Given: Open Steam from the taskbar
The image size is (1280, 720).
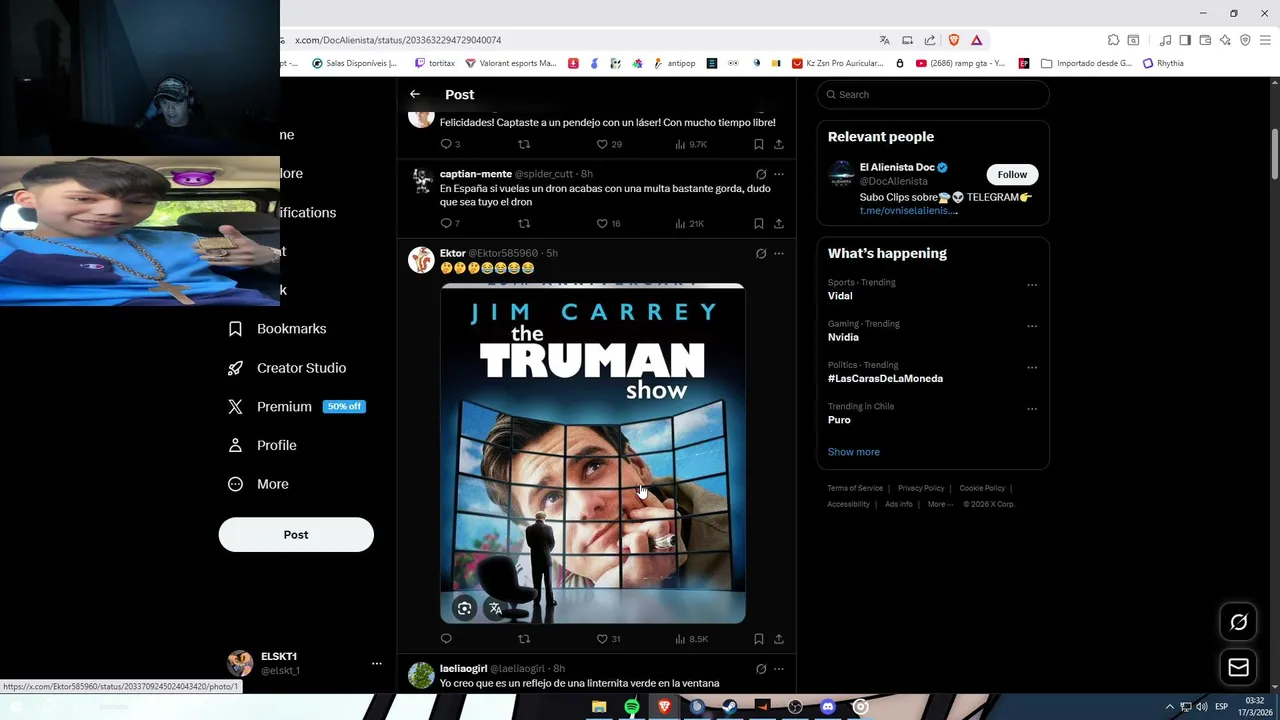Looking at the screenshot, I should pos(730,707).
